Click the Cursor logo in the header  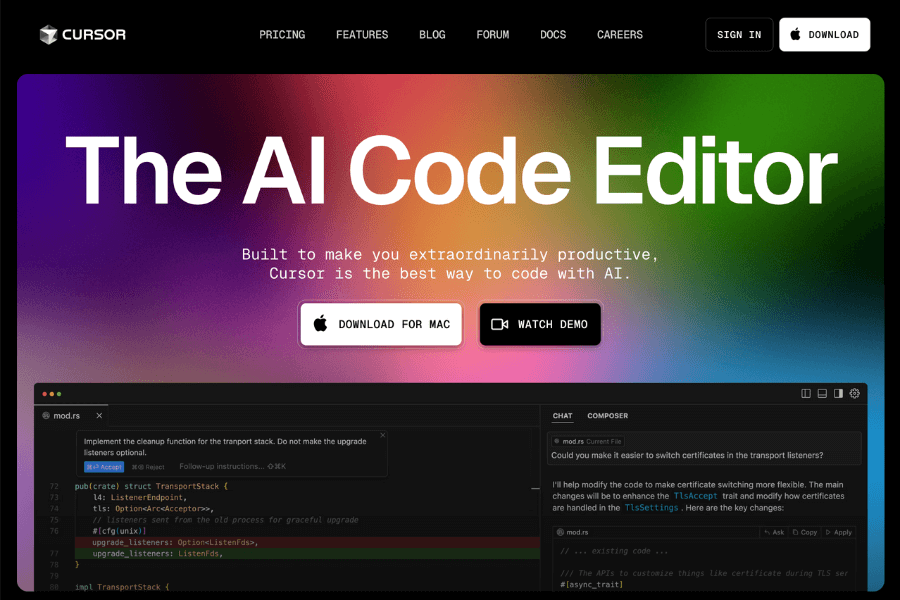(83, 34)
